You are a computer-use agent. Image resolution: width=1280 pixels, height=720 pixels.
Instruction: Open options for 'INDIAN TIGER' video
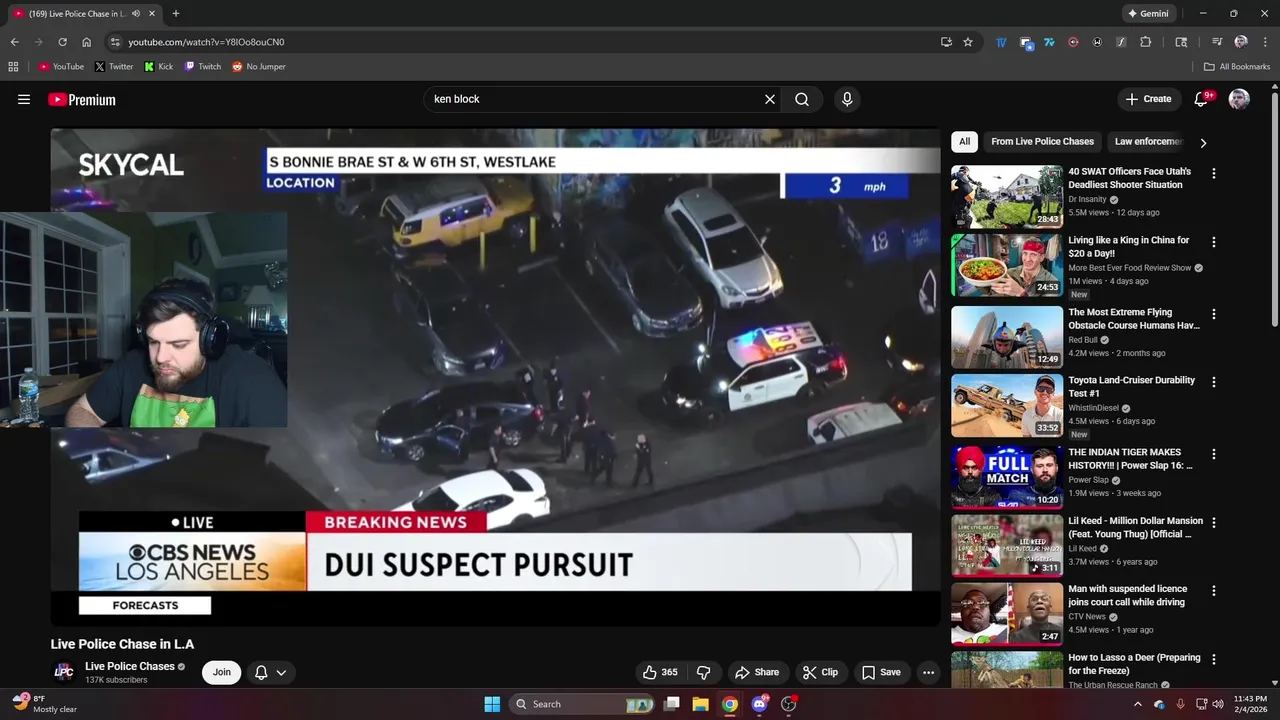click(1214, 453)
